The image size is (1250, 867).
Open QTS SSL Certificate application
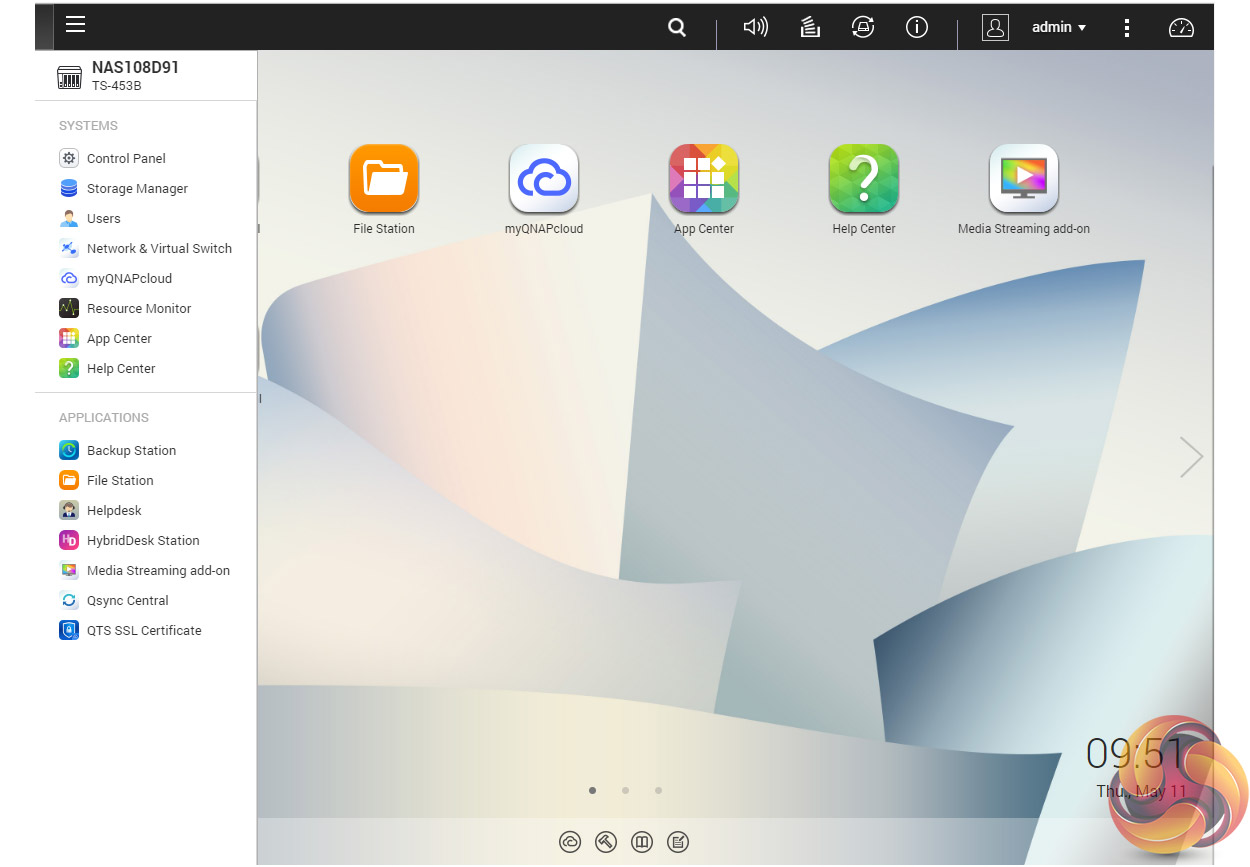point(145,630)
